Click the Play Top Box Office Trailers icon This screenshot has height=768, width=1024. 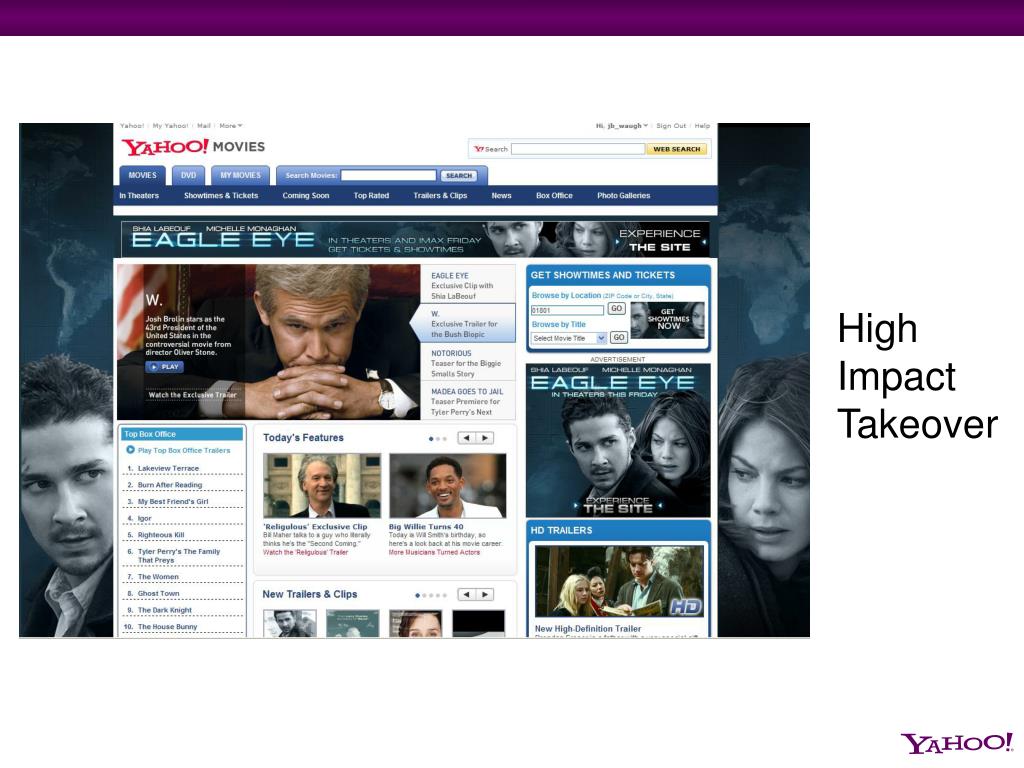point(131,450)
